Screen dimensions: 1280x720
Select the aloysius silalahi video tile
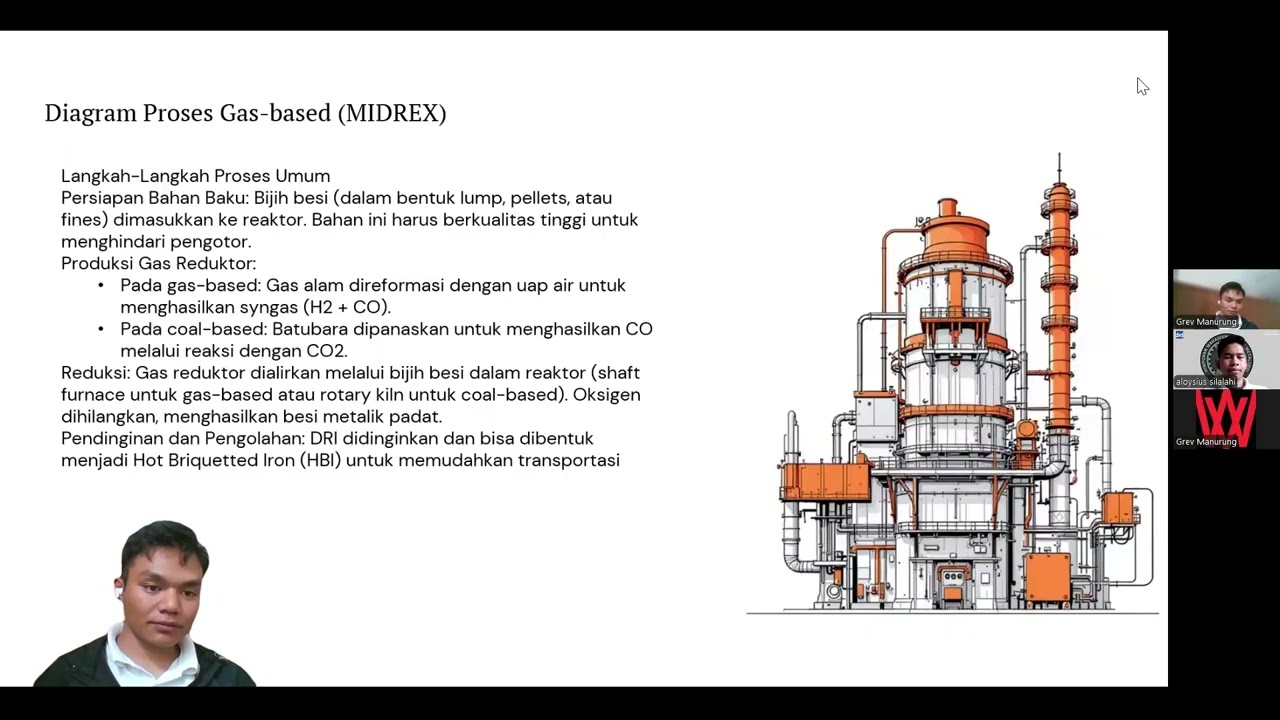1226,359
